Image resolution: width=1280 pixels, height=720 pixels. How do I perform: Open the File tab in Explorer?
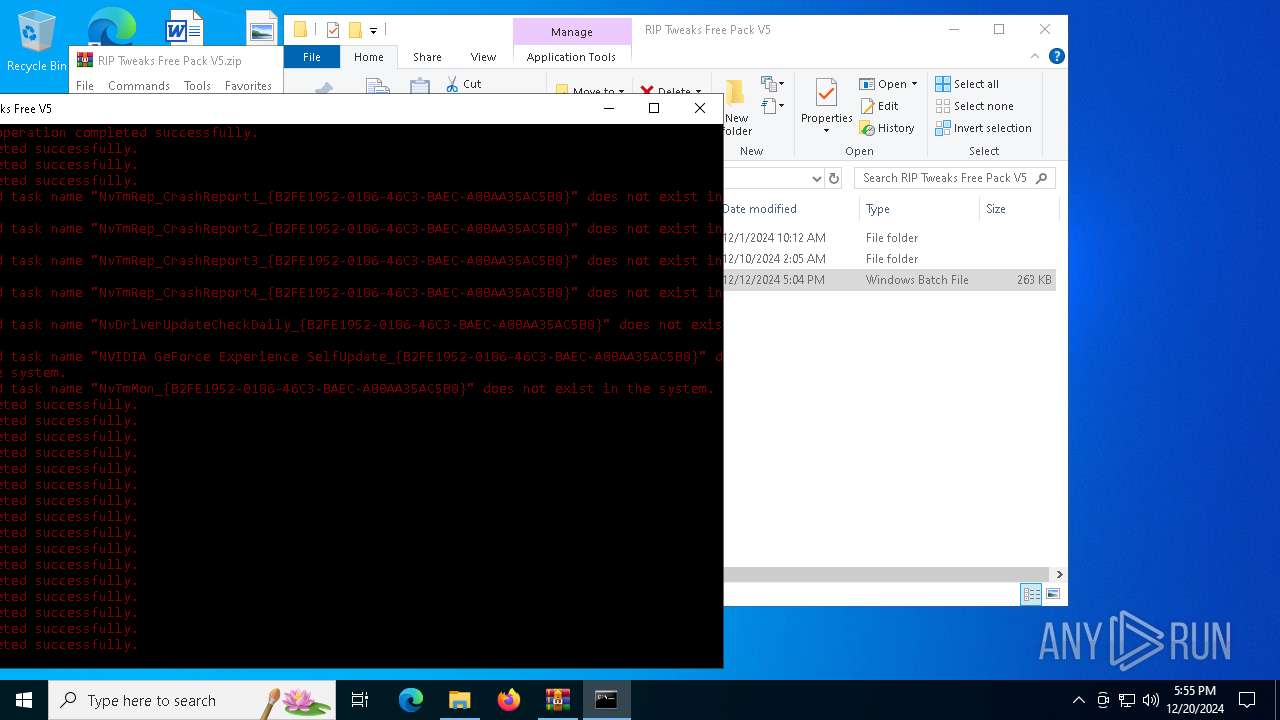pyautogui.click(x=312, y=57)
